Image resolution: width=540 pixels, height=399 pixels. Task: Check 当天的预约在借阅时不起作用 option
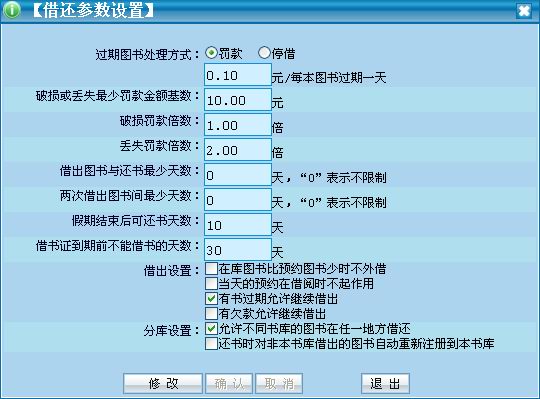(211, 284)
